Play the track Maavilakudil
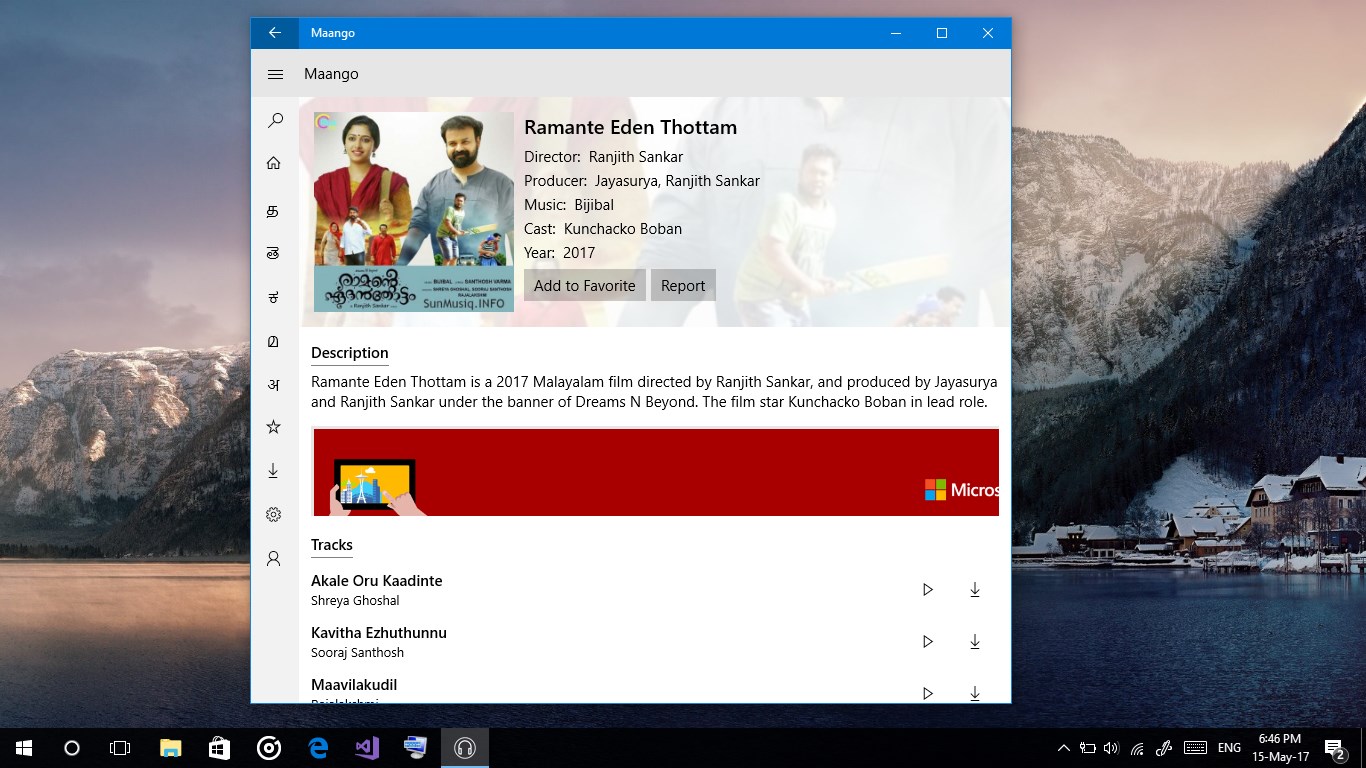The width and height of the screenshot is (1366, 768). (928, 693)
